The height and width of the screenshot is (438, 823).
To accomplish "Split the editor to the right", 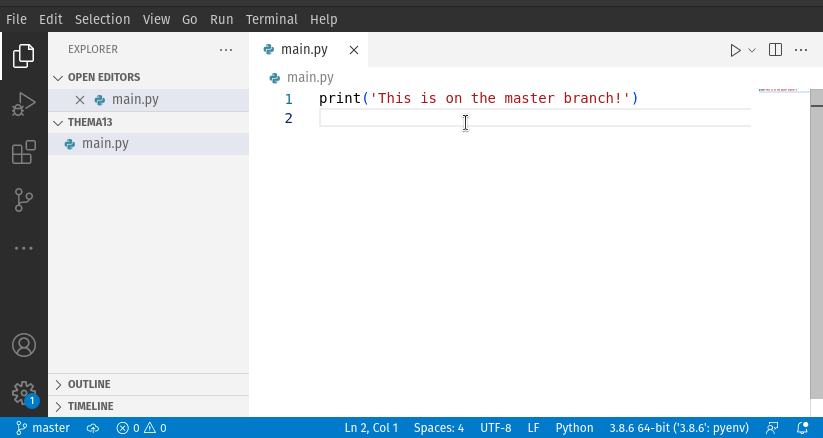I will (775, 50).
